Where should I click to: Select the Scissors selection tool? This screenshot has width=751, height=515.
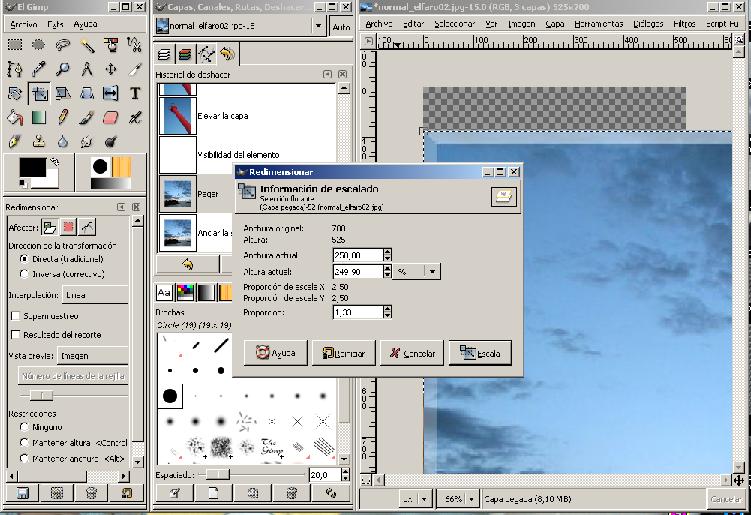pyautogui.click(x=135, y=45)
